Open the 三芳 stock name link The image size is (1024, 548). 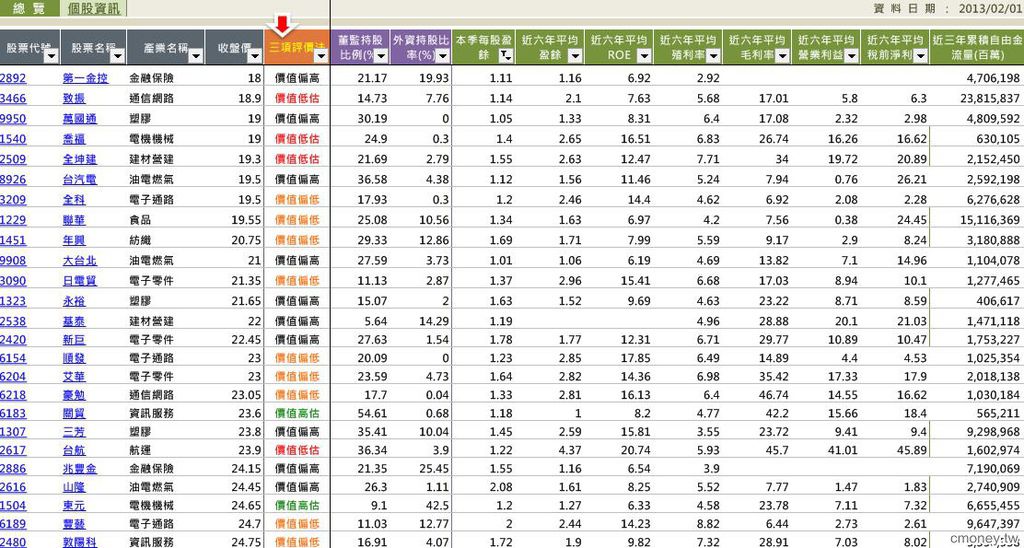coord(74,432)
